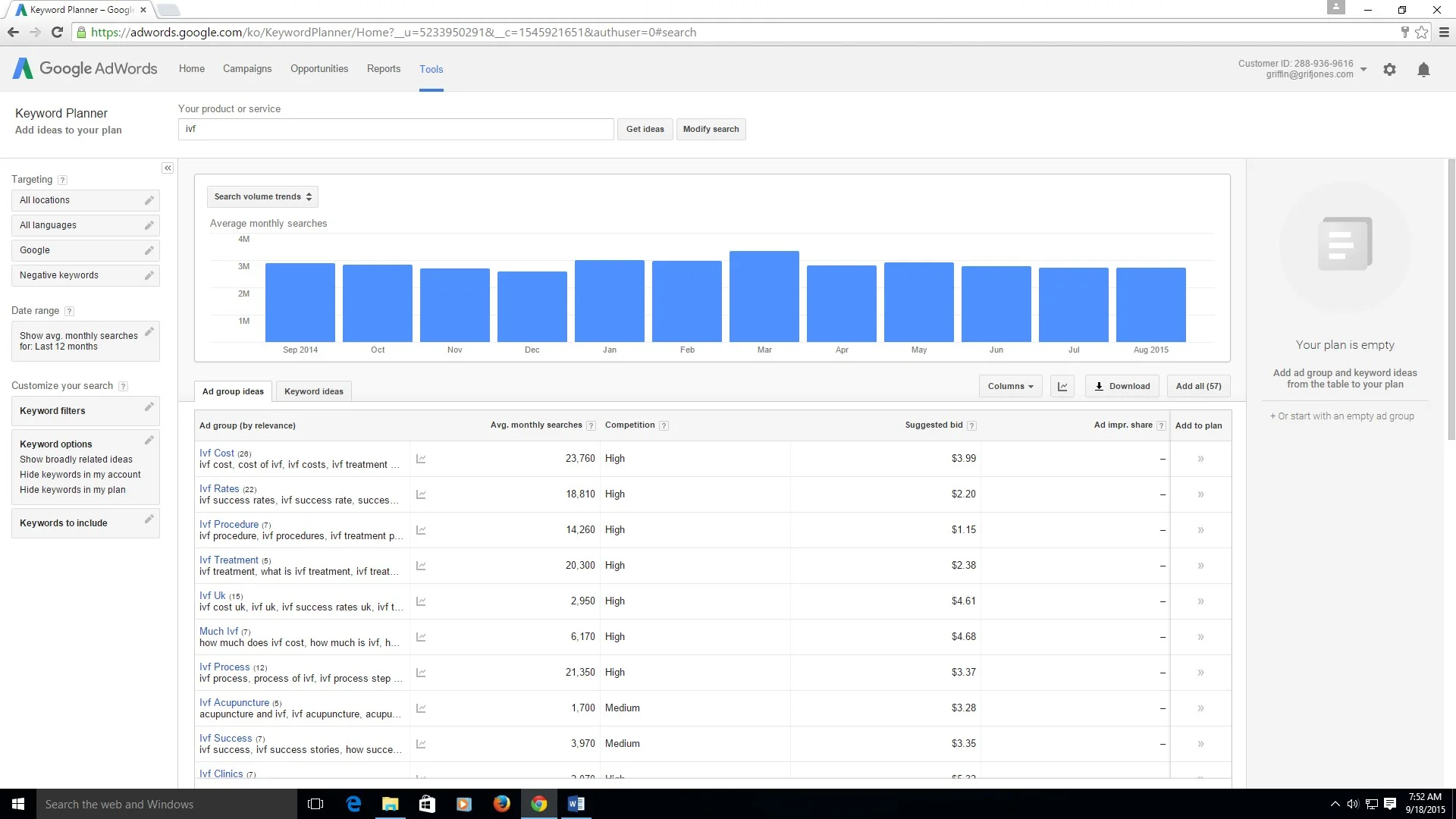Collapse the left sidebar panel
This screenshot has width=1456, height=819.
click(x=168, y=168)
